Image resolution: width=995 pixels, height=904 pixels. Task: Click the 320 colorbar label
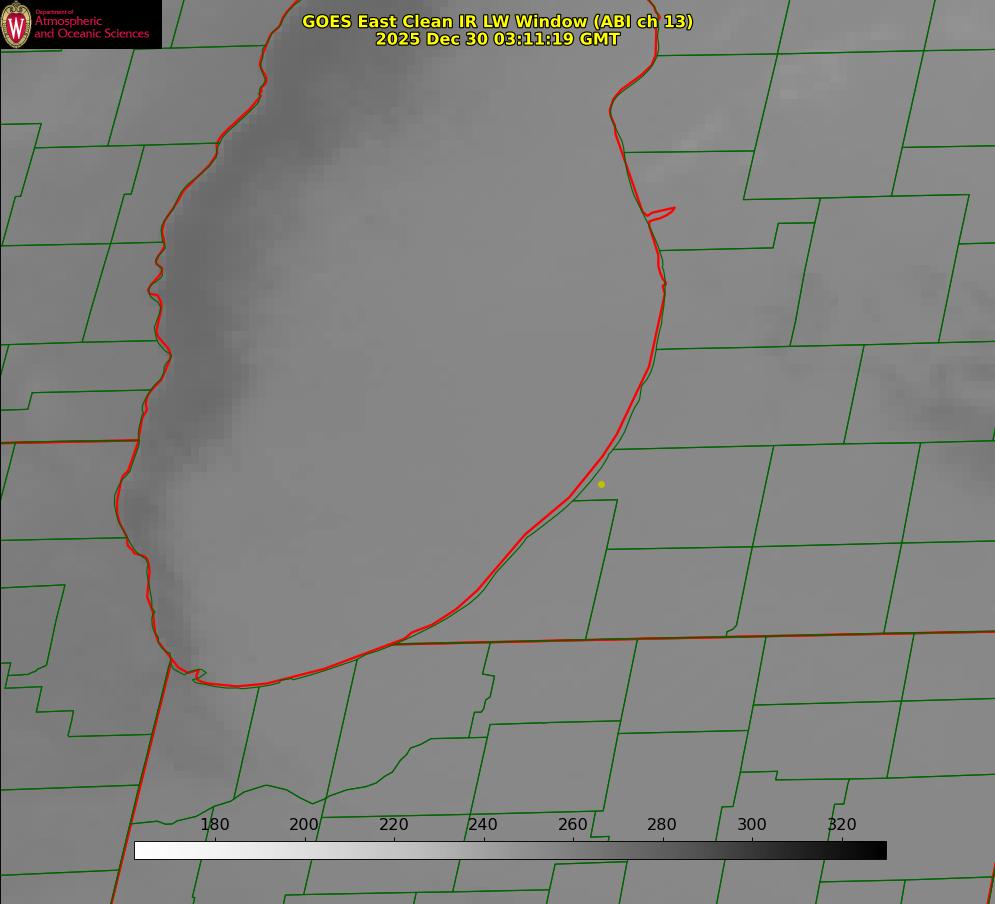click(842, 824)
